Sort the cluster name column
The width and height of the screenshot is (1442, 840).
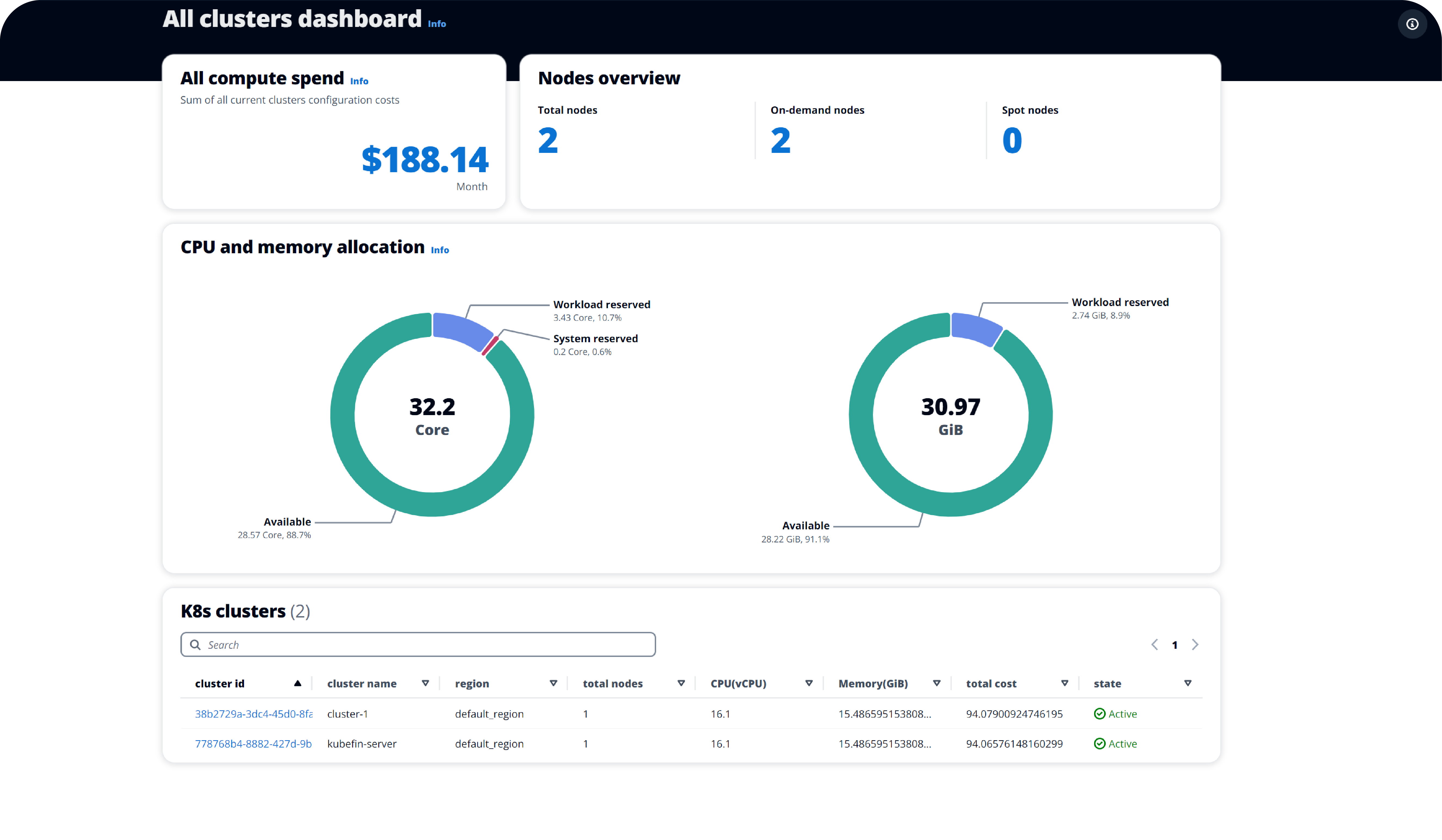(x=425, y=683)
